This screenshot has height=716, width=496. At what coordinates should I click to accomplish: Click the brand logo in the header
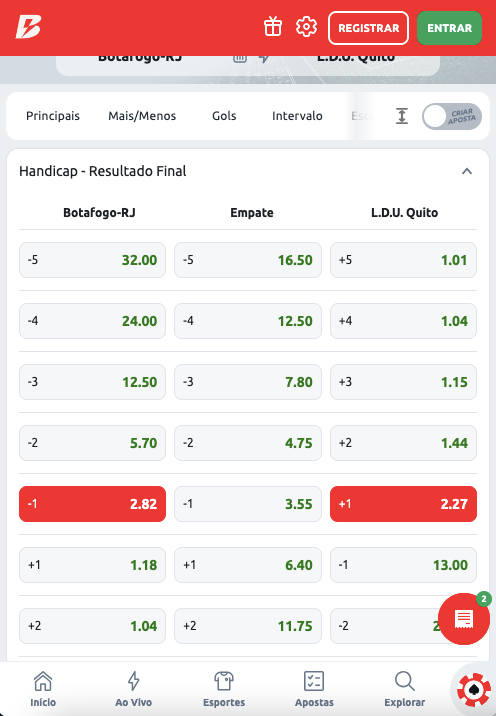point(28,27)
